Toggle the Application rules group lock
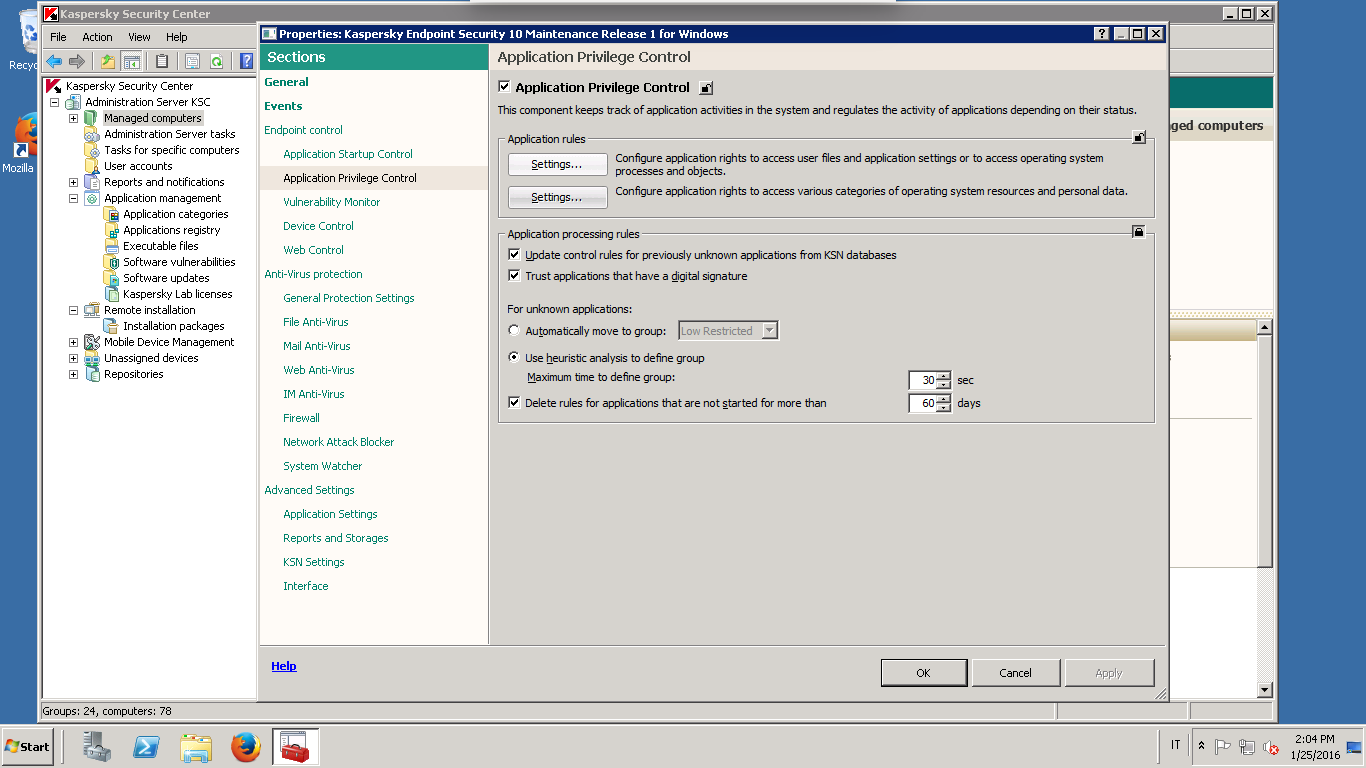This screenshot has height=768, width=1366. tap(1138, 138)
